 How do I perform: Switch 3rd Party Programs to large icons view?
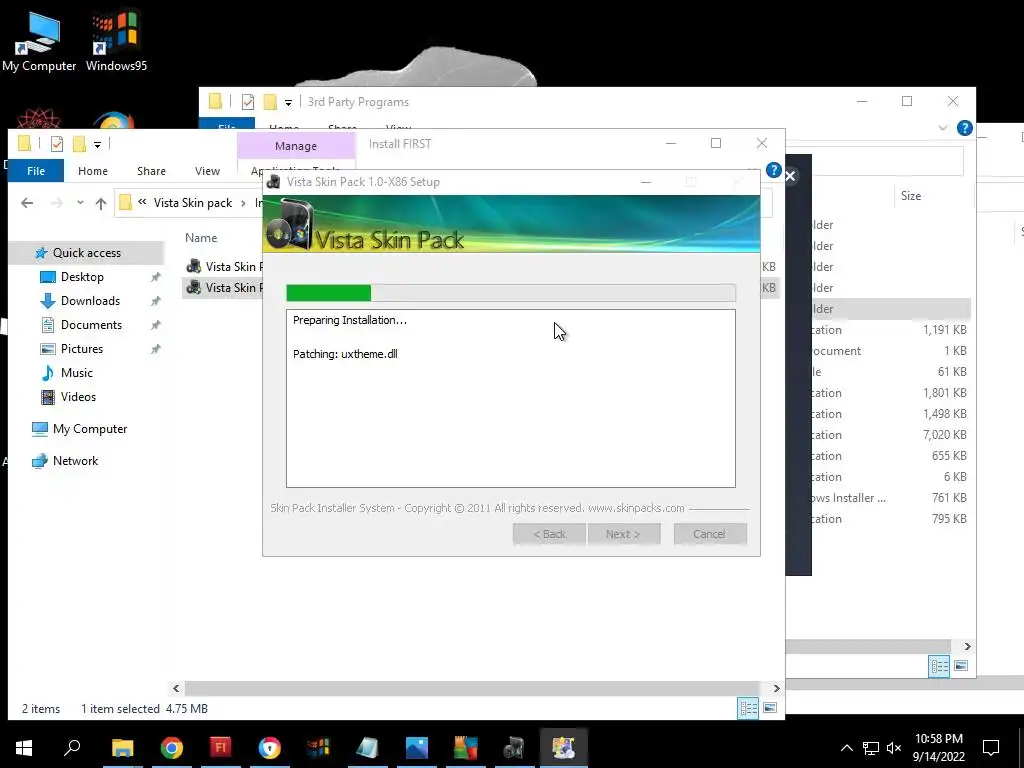(x=961, y=666)
